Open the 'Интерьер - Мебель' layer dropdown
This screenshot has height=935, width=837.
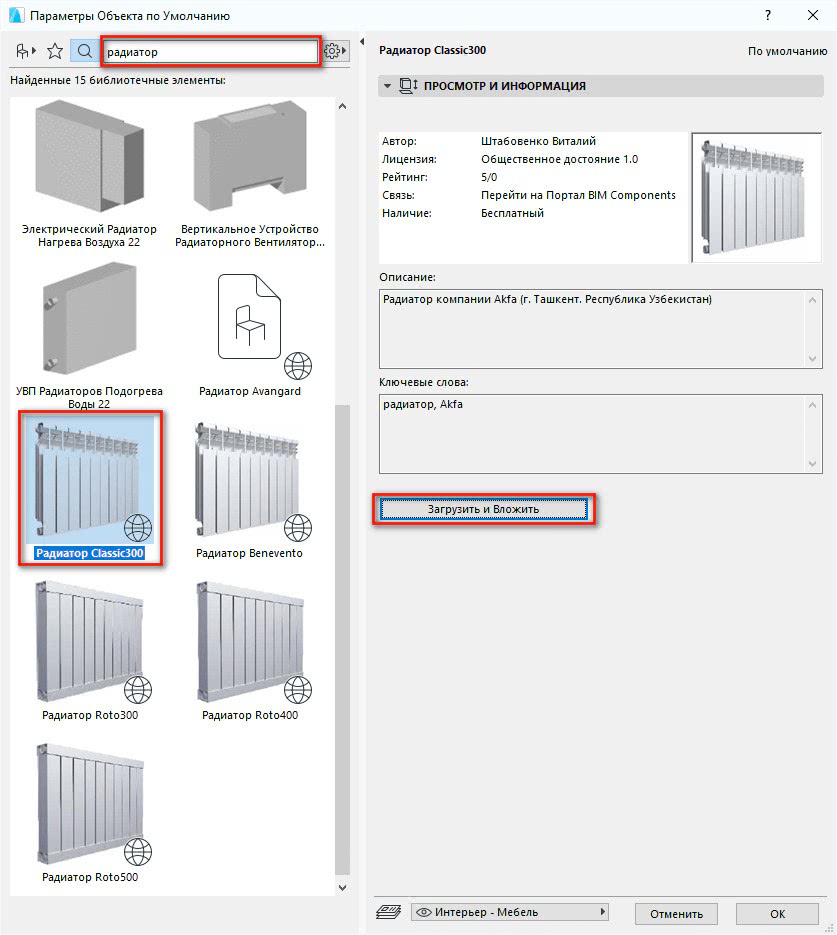click(x=510, y=912)
